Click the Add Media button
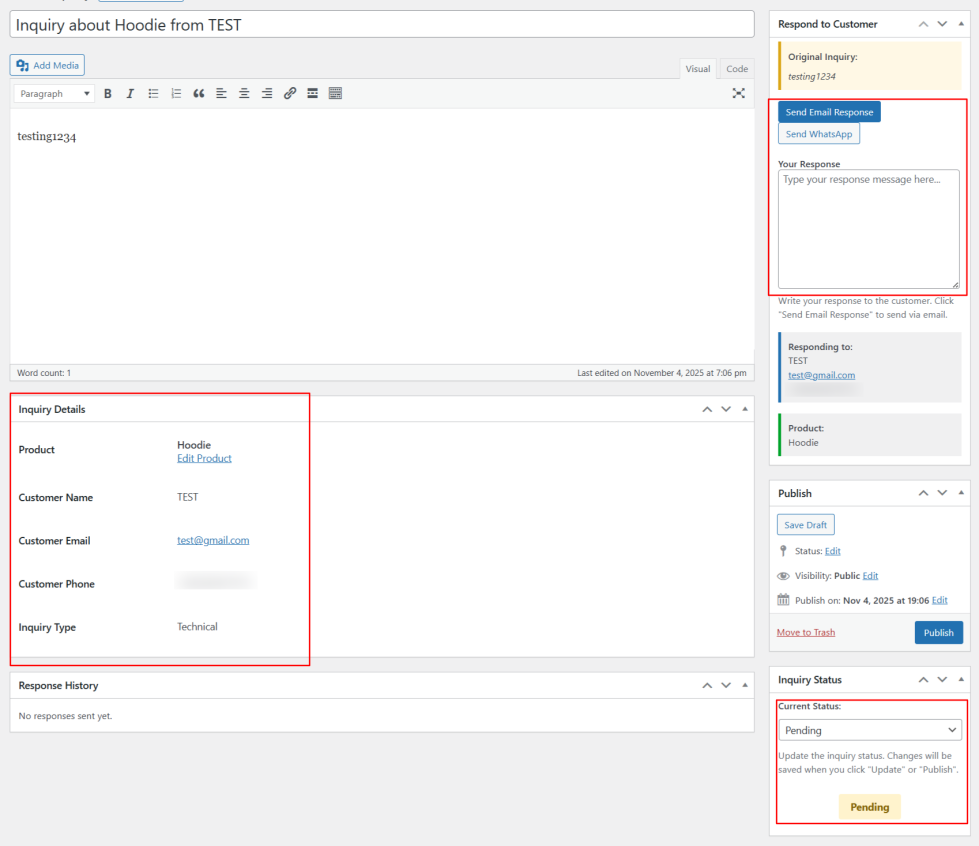Viewport: 979px width, 846px height. click(x=48, y=65)
